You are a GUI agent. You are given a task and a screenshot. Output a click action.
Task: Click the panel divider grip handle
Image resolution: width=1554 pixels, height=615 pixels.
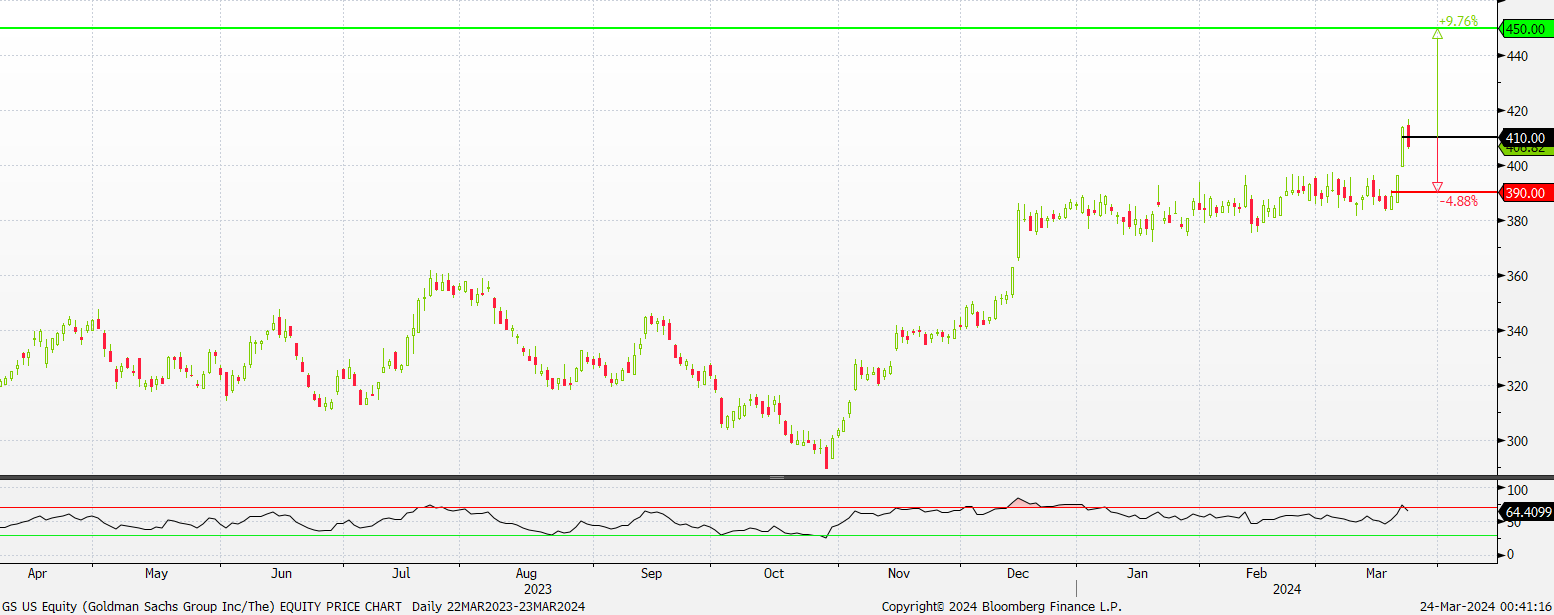coord(776,478)
